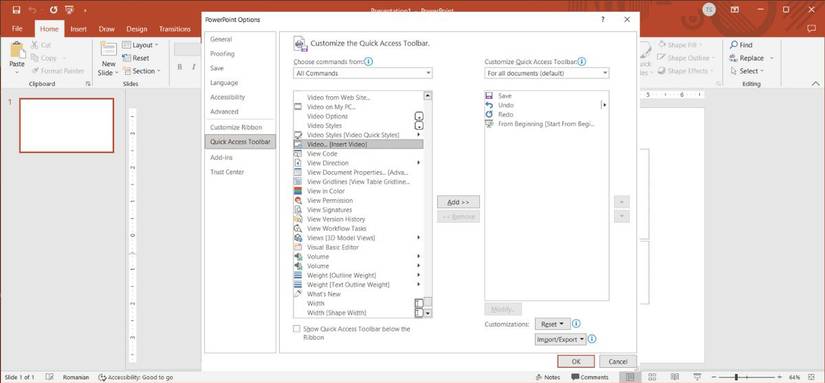Select the Visual Basic Editor command
Screen dimensions: 825x383
358,247
